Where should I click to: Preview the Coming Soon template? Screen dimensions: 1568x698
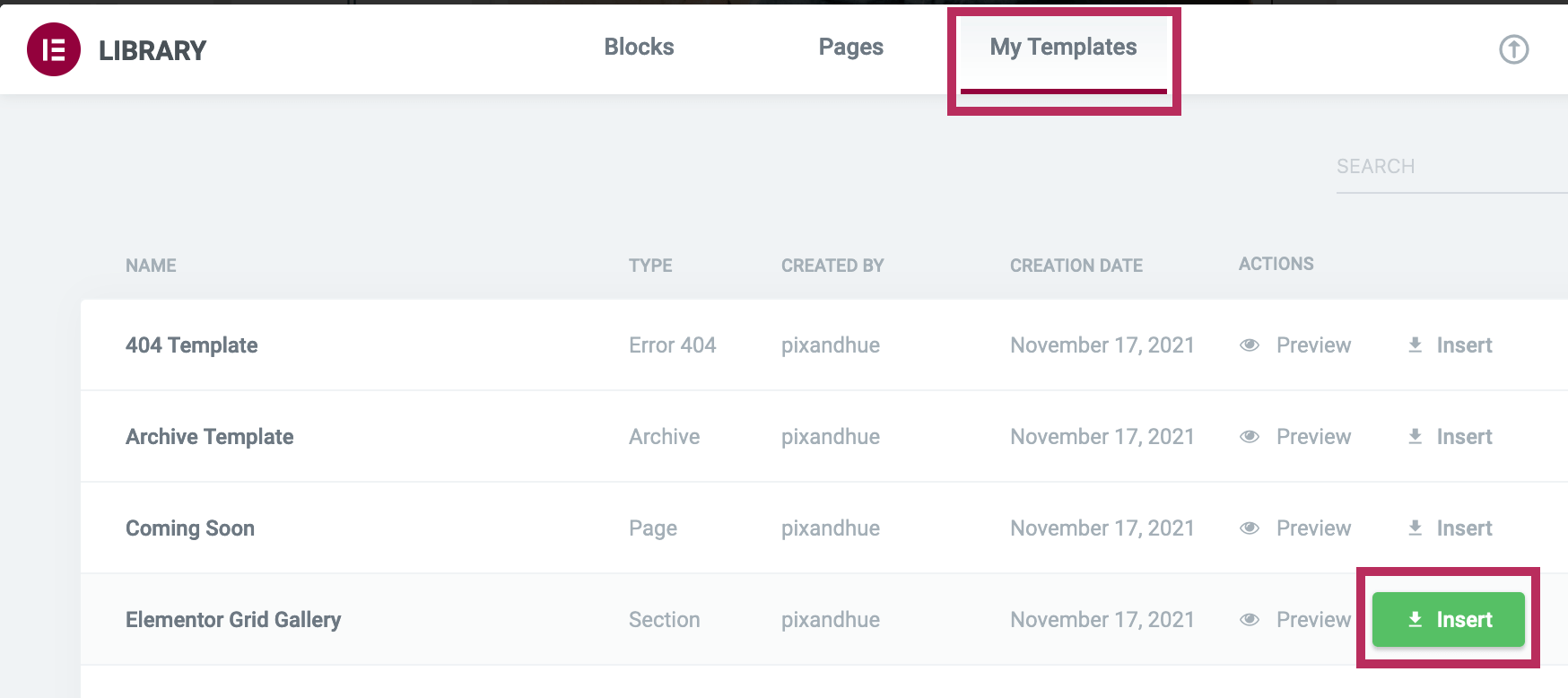click(1312, 528)
